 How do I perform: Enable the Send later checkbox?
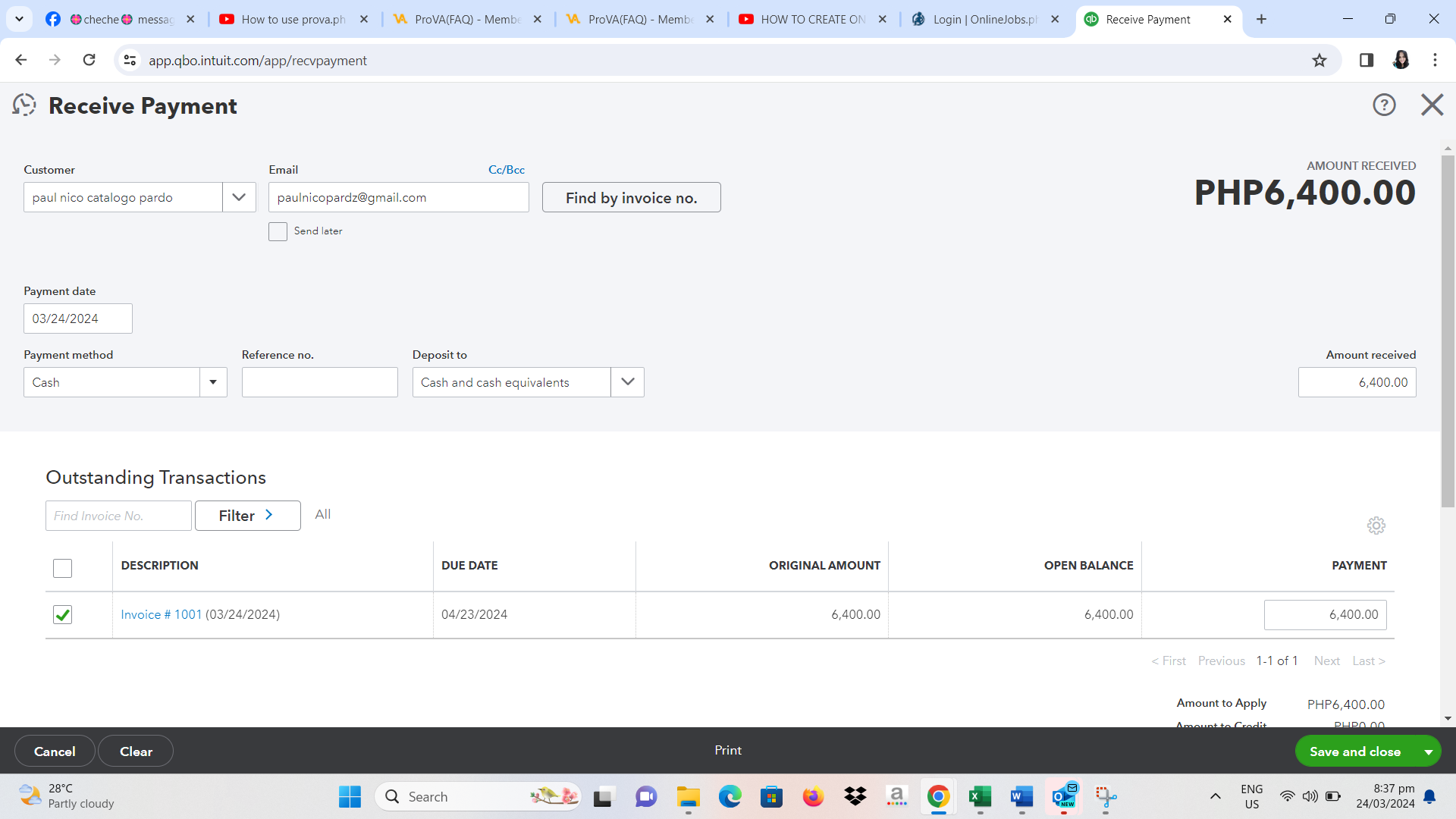(278, 231)
